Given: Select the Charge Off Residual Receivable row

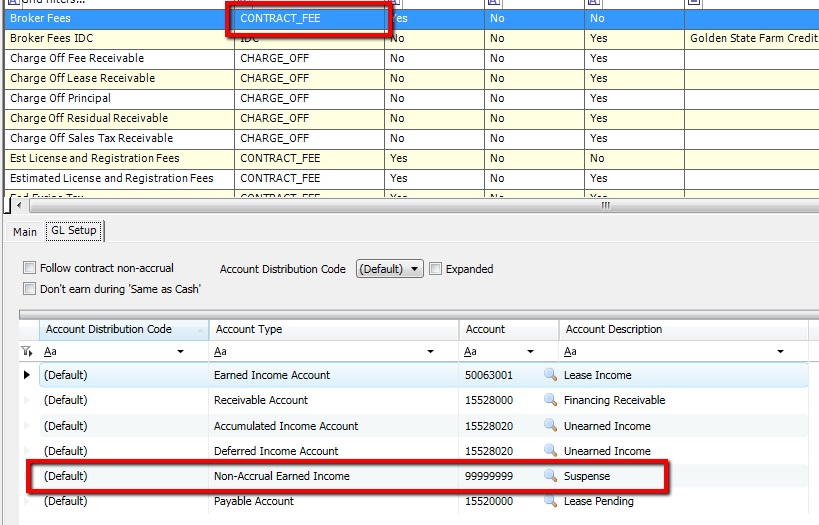Looking at the screenshot, I should pyautogui.click(x=412, y=118).
